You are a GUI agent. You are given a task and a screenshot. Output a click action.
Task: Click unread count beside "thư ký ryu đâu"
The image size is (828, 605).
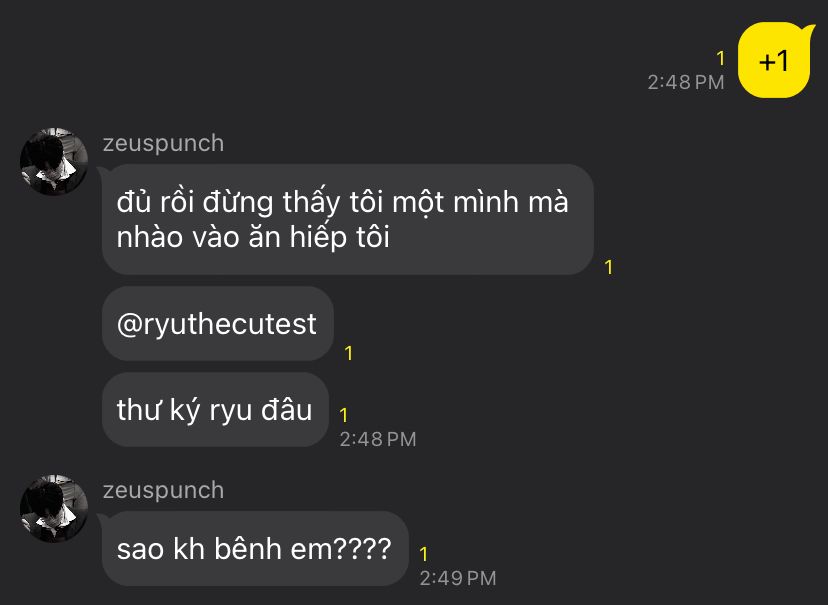click(343, 414)
